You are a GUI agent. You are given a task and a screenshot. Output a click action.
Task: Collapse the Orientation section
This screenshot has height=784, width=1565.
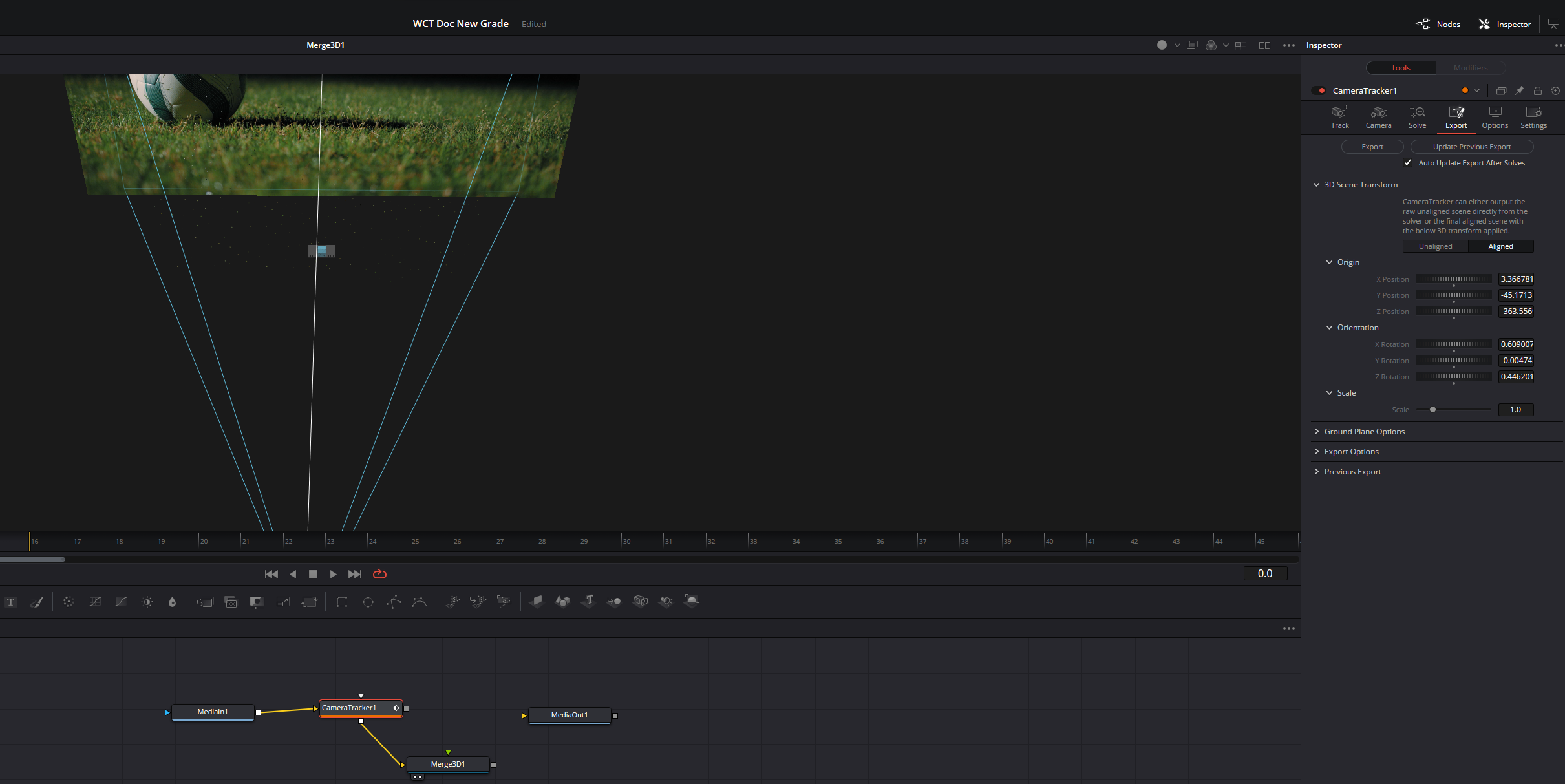(1329, 328)
